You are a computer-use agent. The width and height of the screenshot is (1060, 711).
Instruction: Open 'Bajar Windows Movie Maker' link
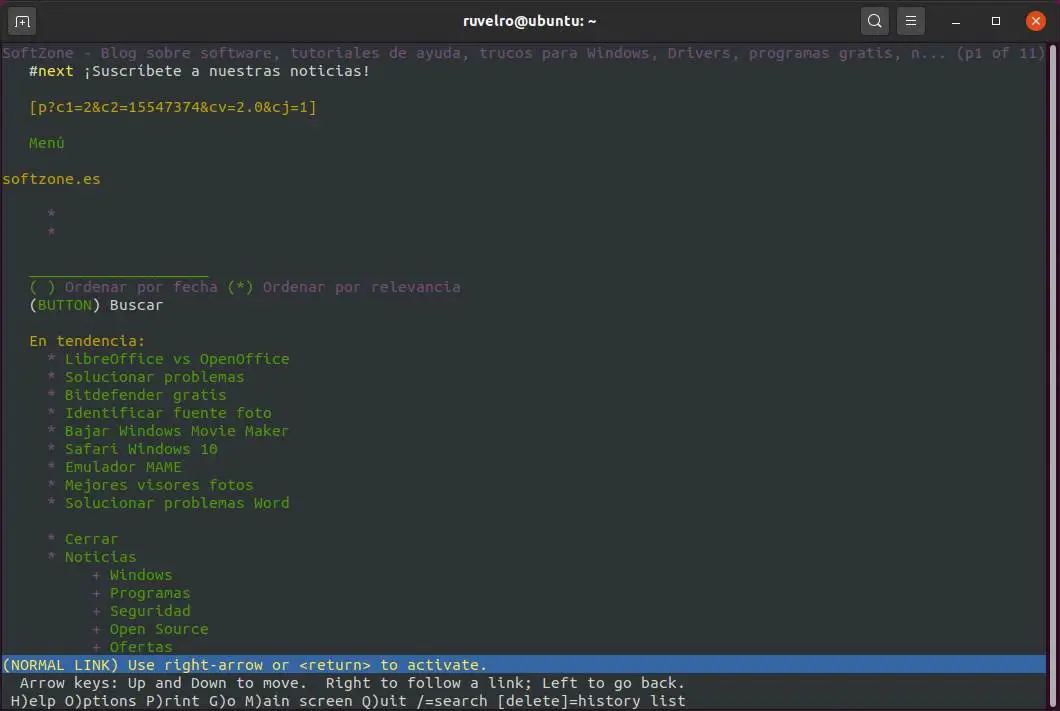pyautogui.click(x=177, y=431)
